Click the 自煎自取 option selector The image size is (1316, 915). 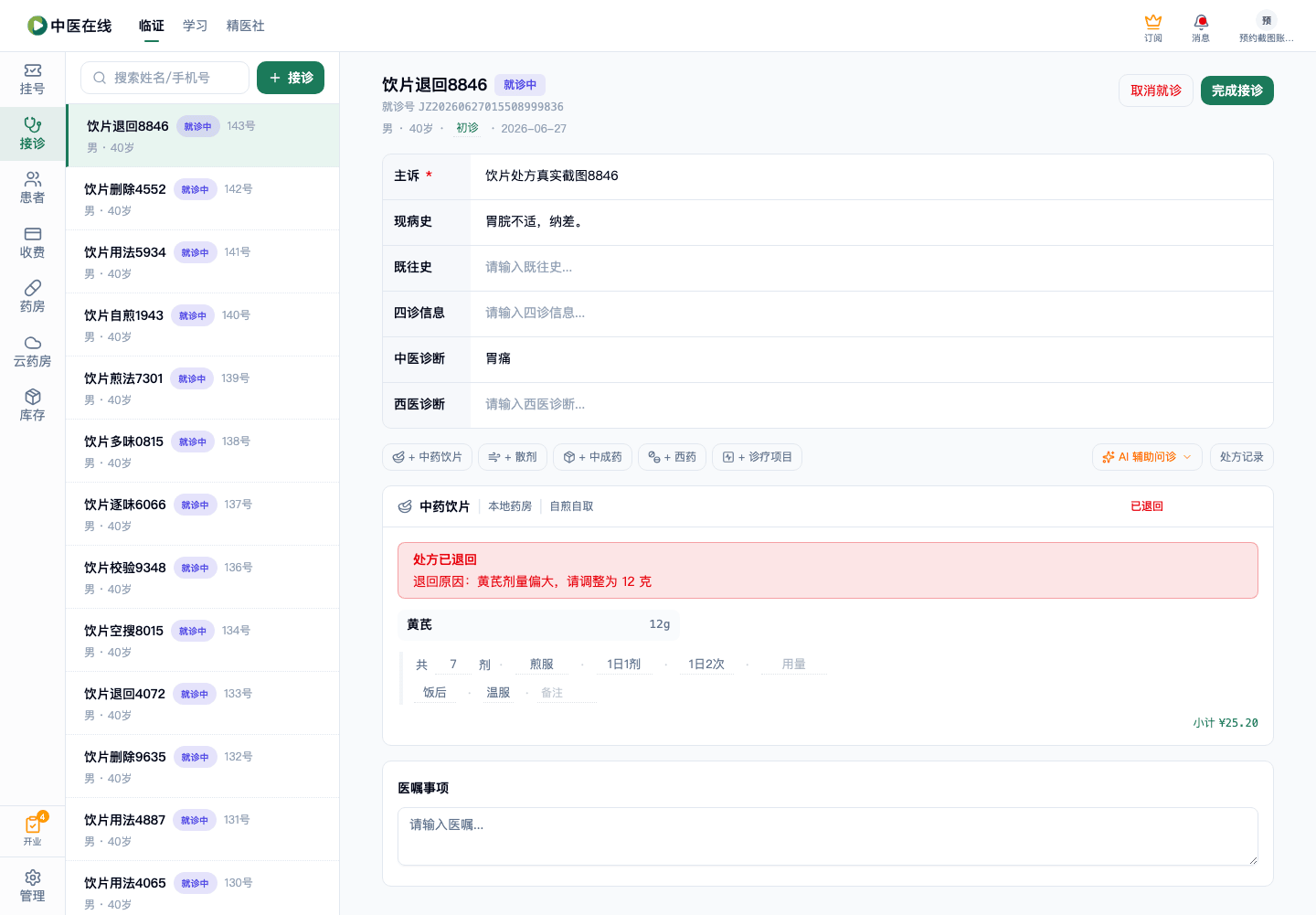(x=571, y=506)
